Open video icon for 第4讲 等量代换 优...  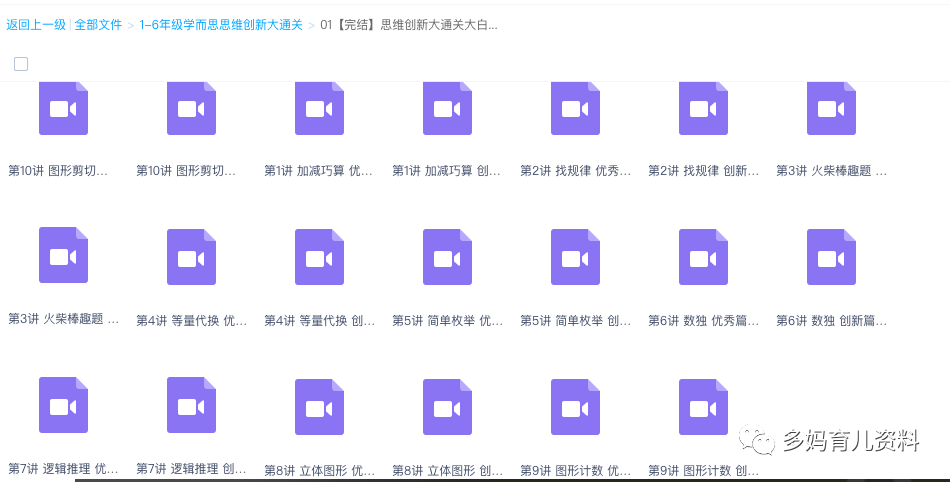point(191,257)
